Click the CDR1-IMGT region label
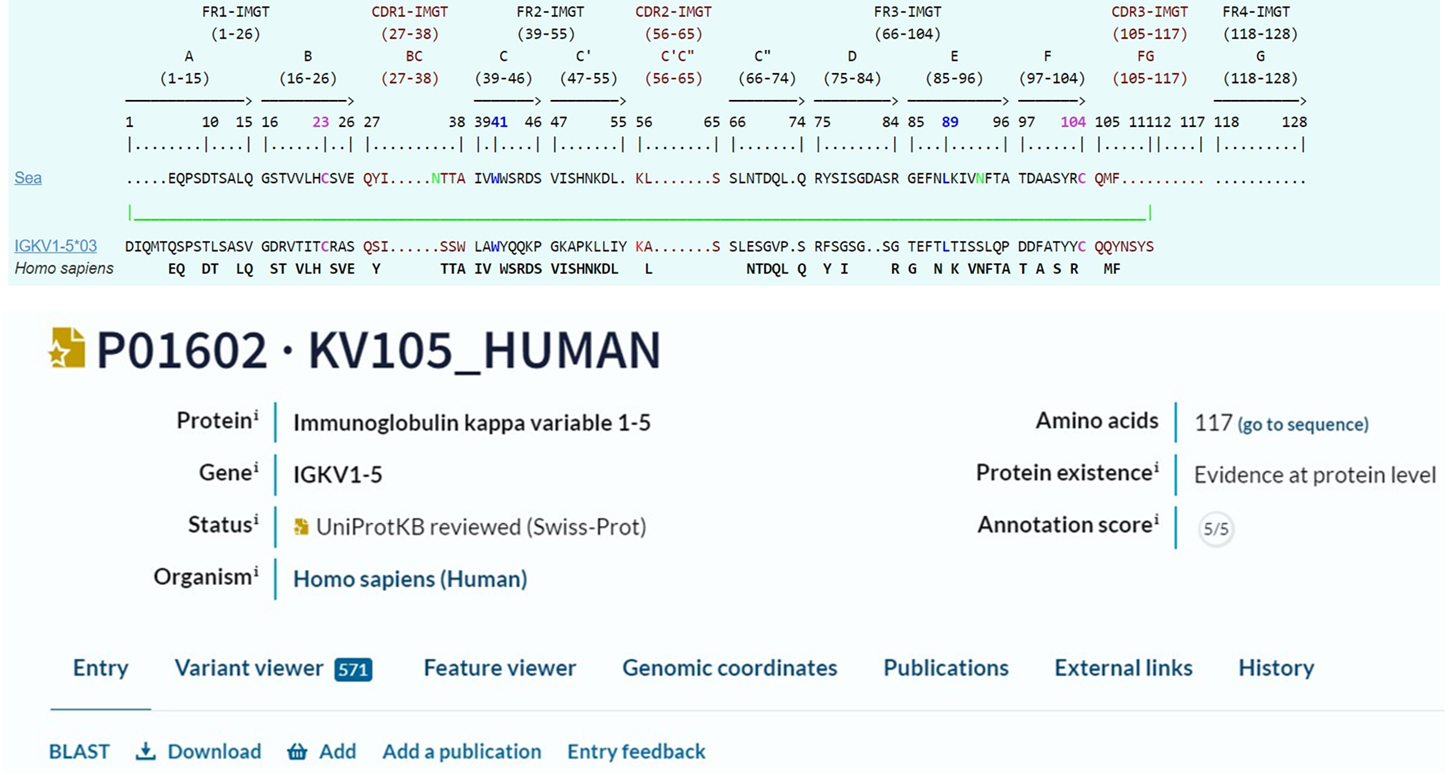 (410, 12)
